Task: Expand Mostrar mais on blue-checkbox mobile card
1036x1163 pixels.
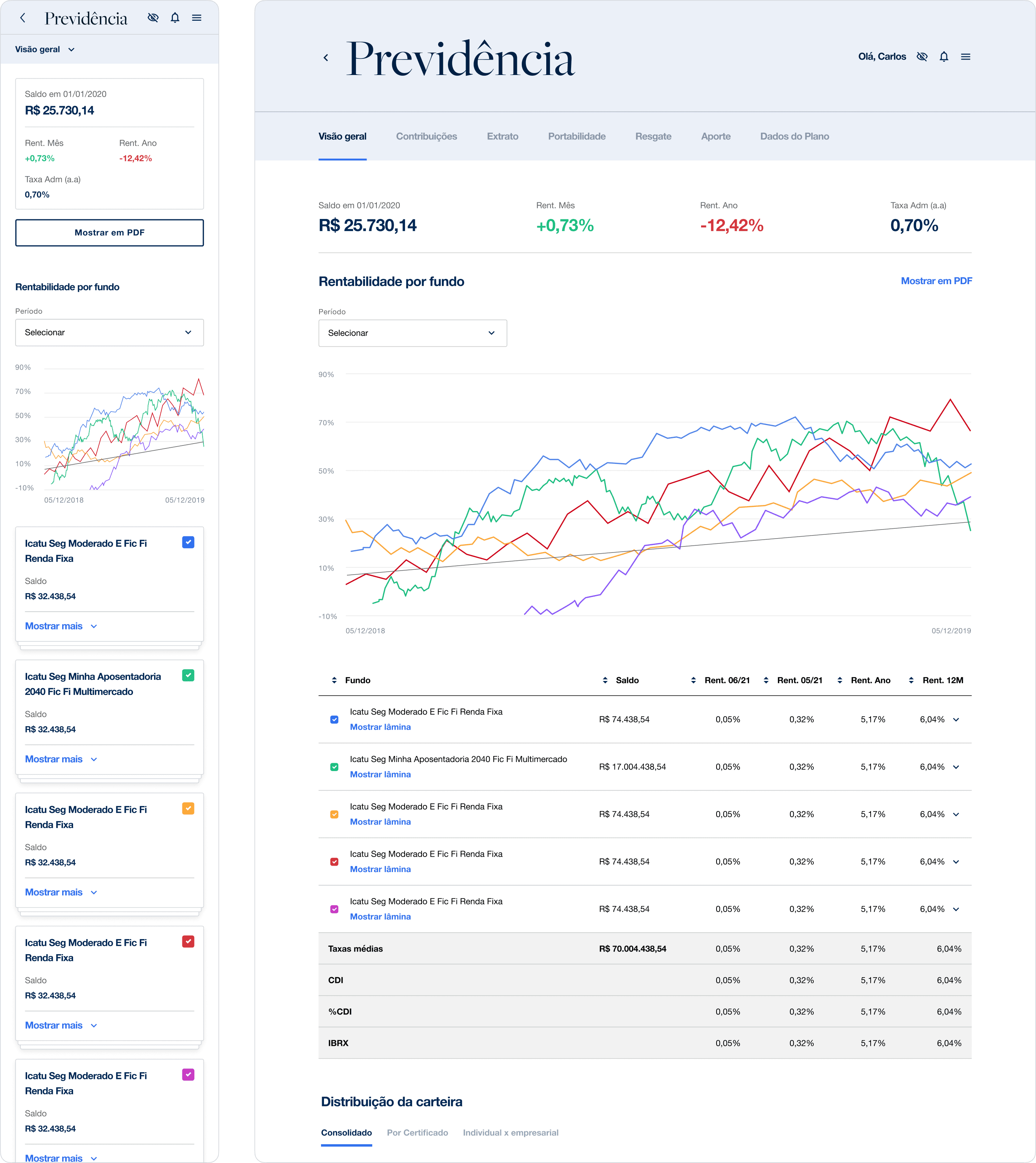Action: coord(61,626)
